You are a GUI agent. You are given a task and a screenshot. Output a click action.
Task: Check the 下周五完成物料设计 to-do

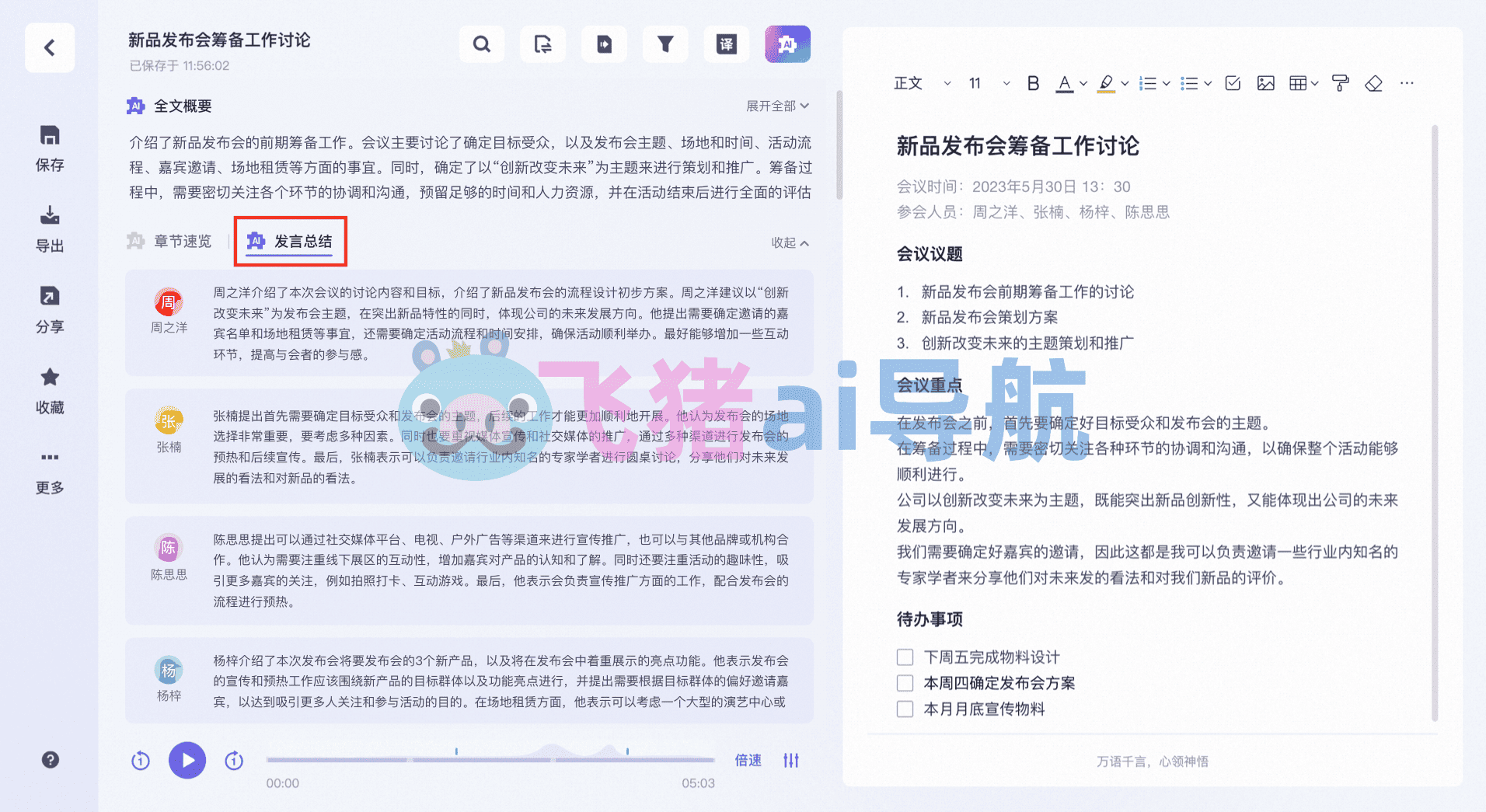pyautogui.click(x=905, y=657)
